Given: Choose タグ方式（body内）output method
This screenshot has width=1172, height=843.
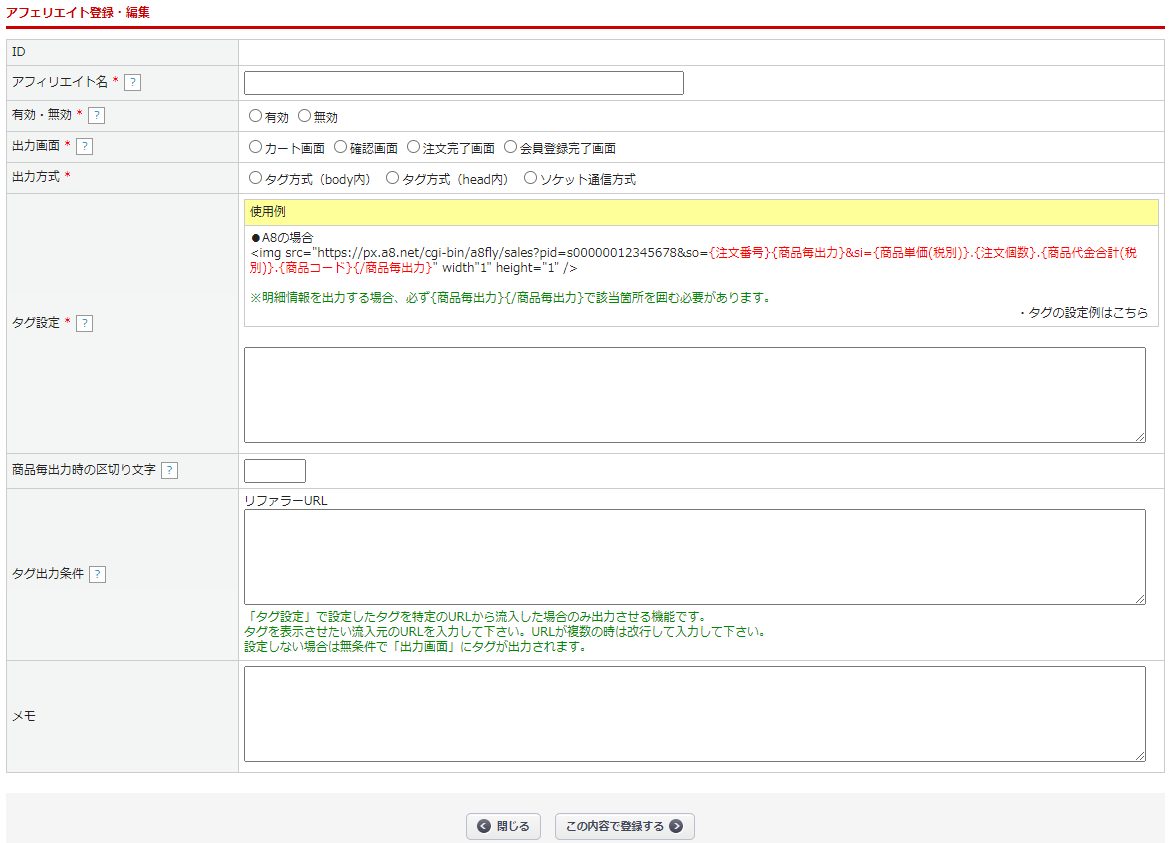Looking at the screenshot, I should [256, 178].
